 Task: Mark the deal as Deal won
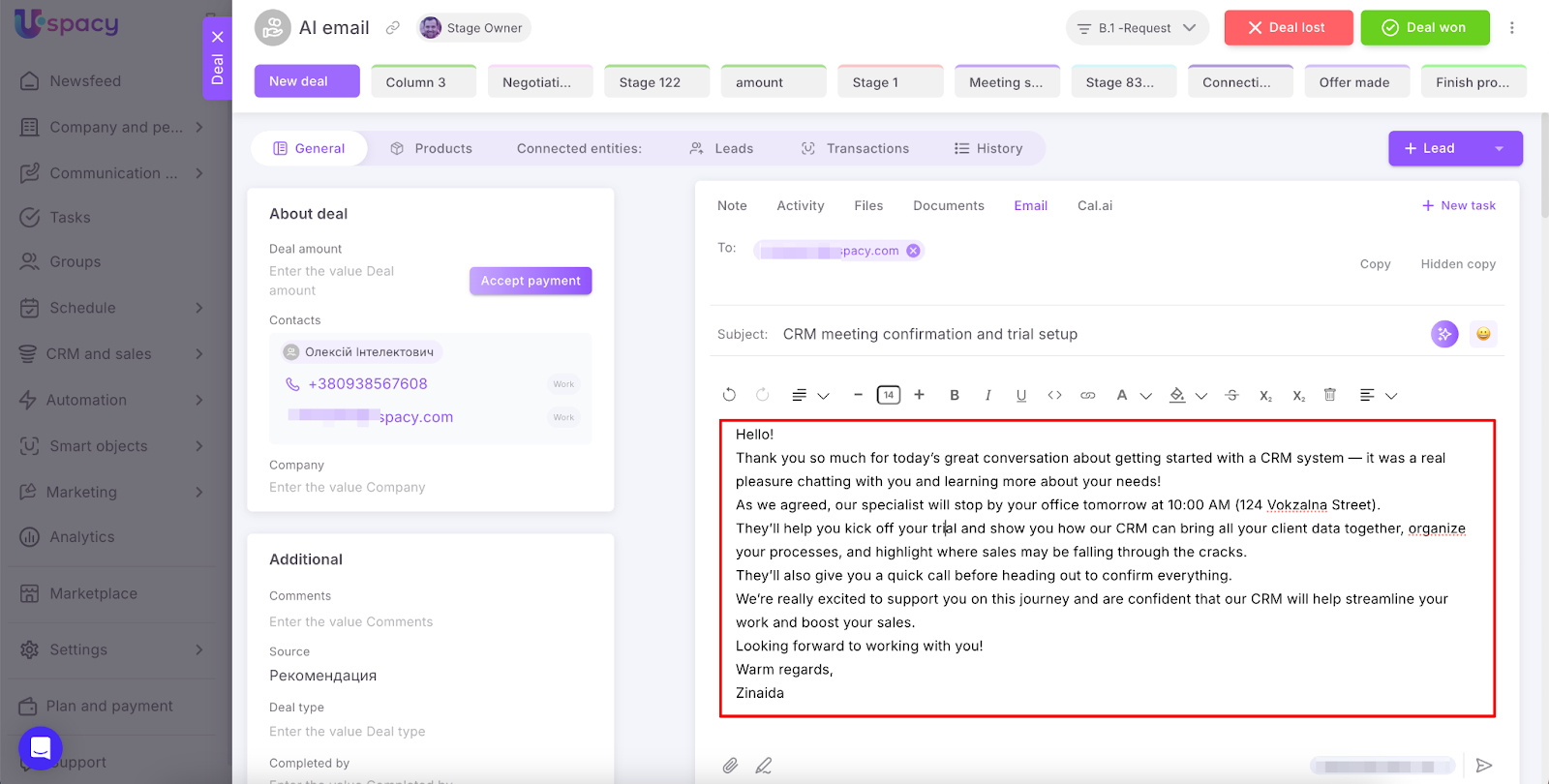point(1424,28)
